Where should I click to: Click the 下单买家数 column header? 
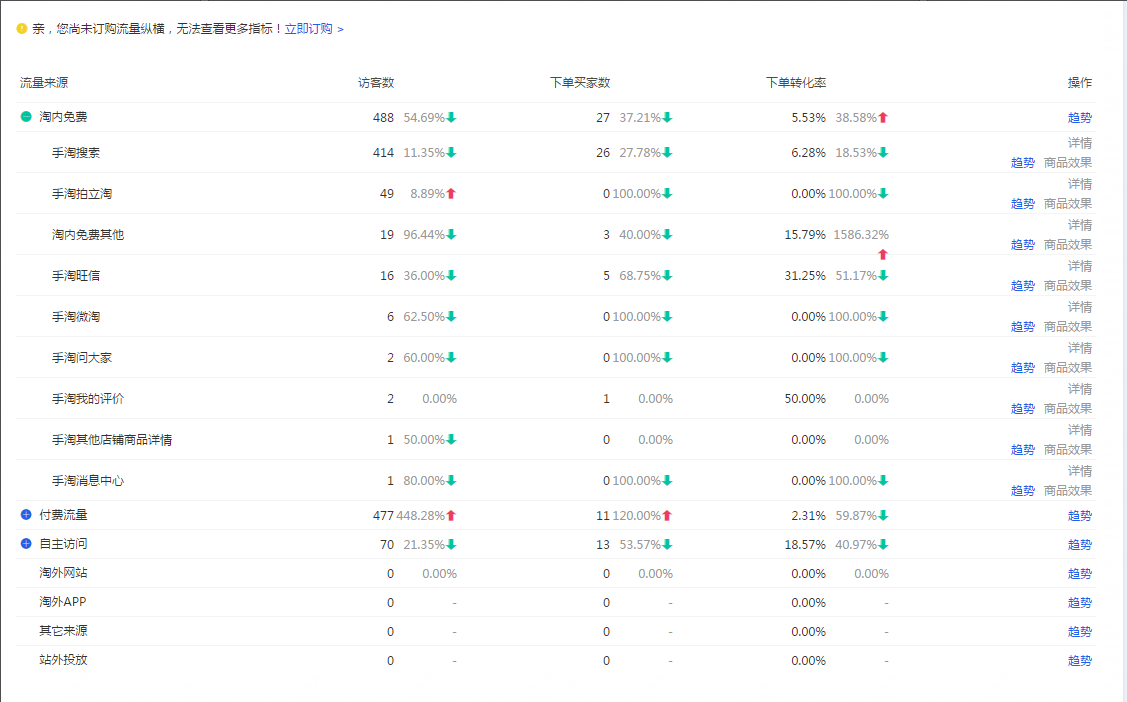pyautogui.click(x=580, y=83)
